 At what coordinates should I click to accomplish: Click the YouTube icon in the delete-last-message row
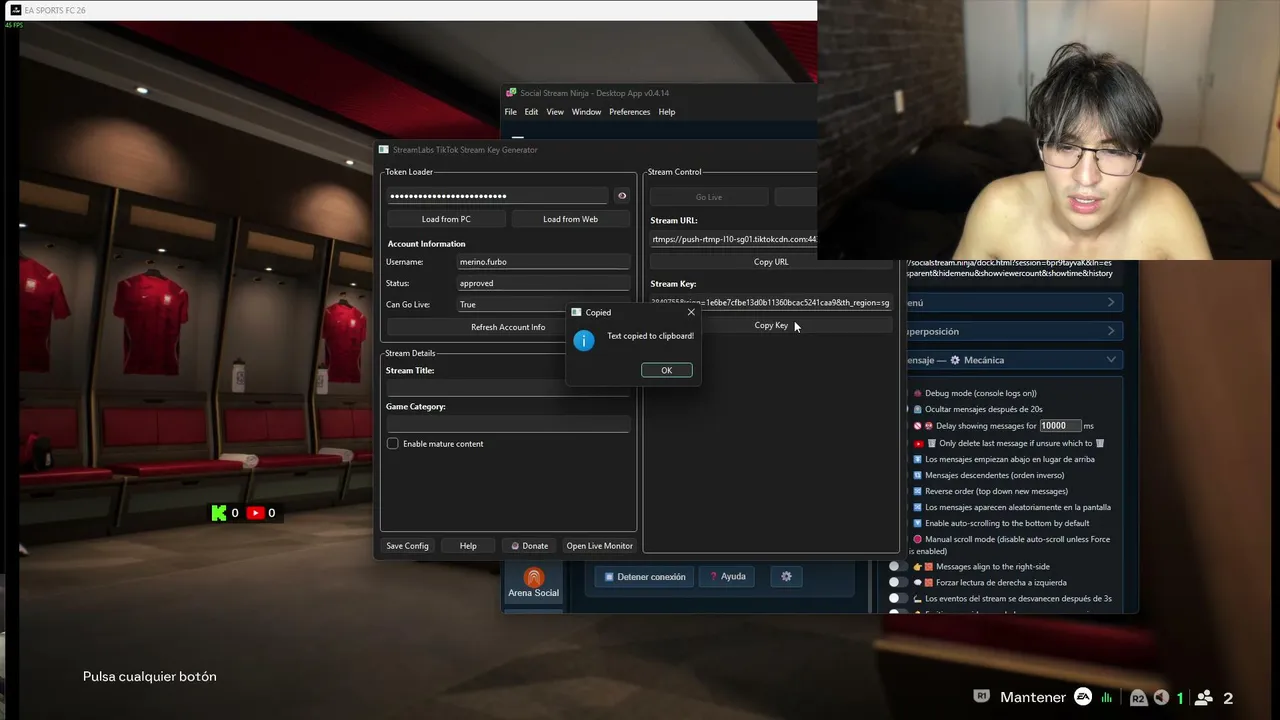pyautogui.click(x=918, y=443)
